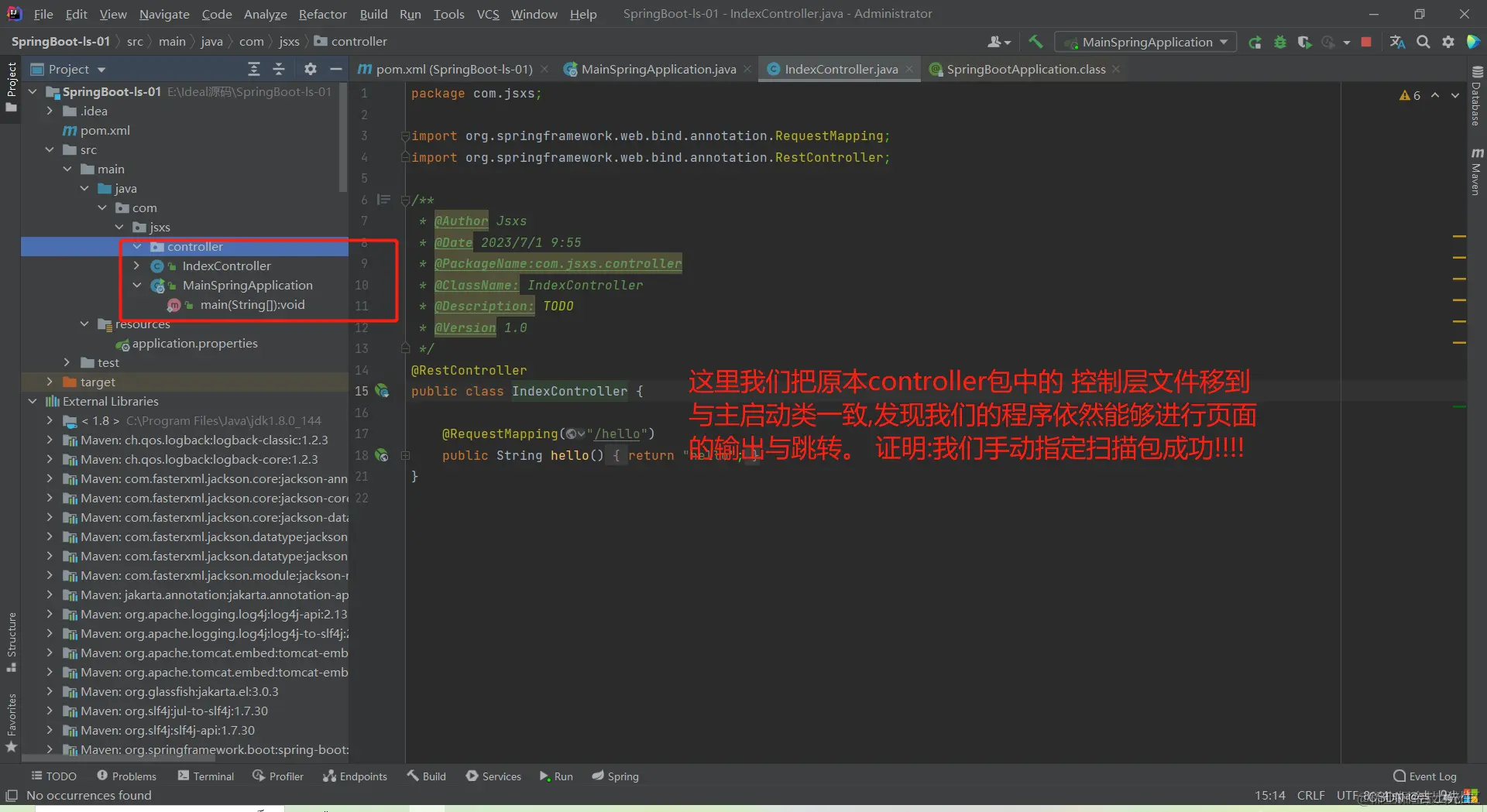
Task: Close the pom.xml editor tab
Action: pyautogui.click(x=544, y=69)
